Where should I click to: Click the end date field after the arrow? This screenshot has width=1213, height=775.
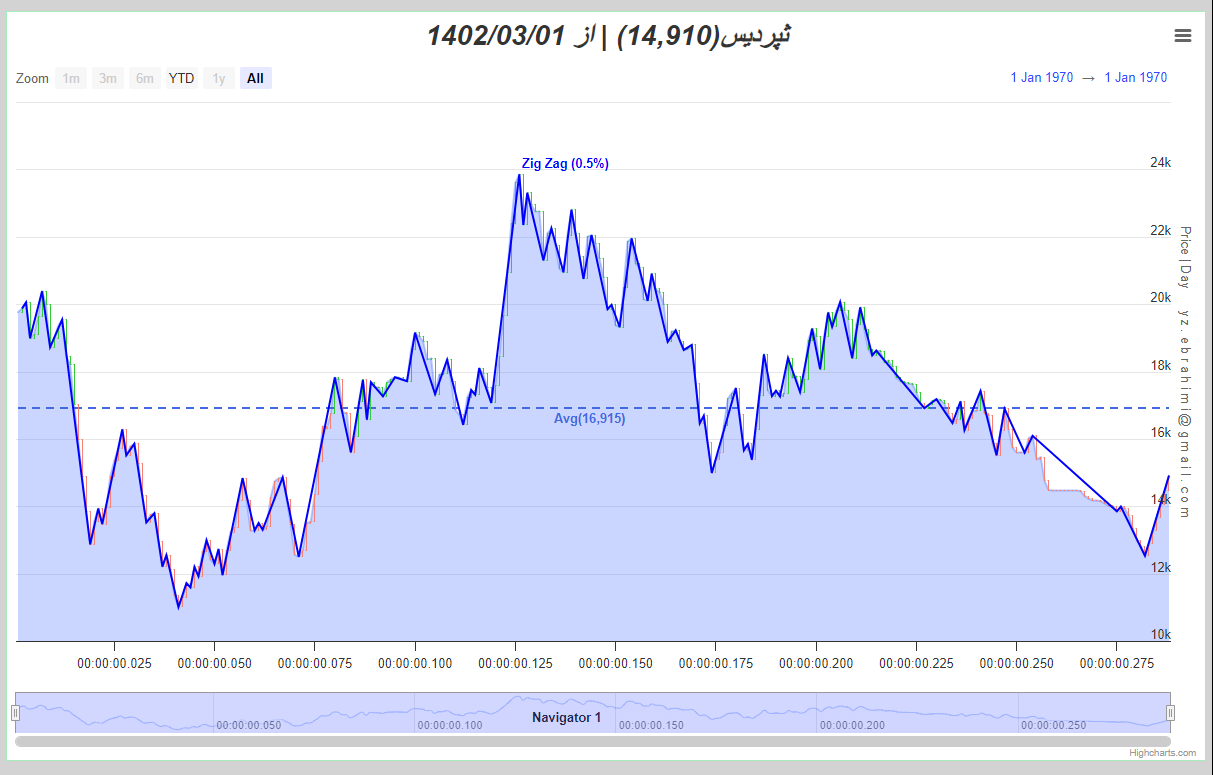point(1136,78)
